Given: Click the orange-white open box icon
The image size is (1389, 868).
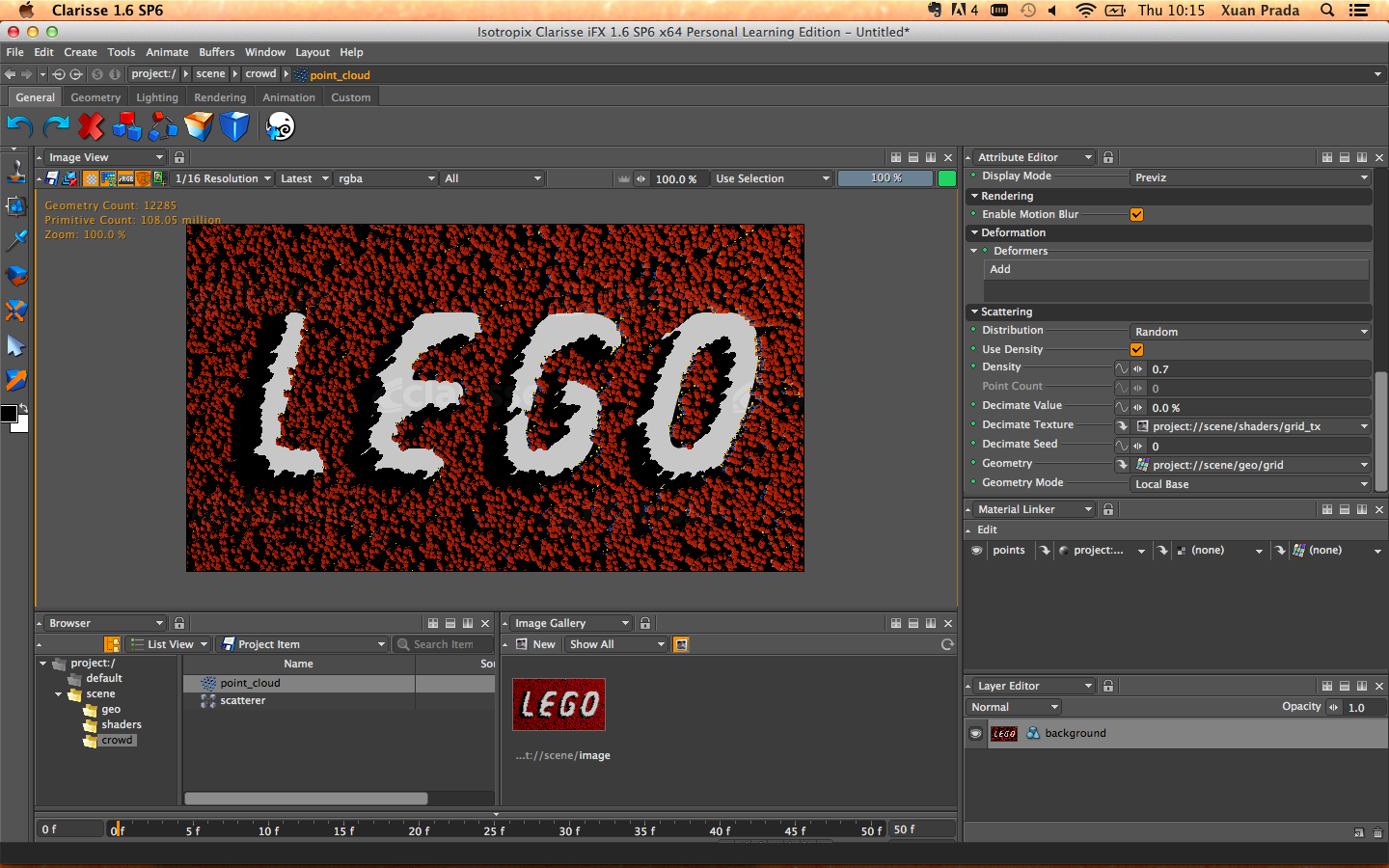Looking at the screenshot, I should (199, 126).
